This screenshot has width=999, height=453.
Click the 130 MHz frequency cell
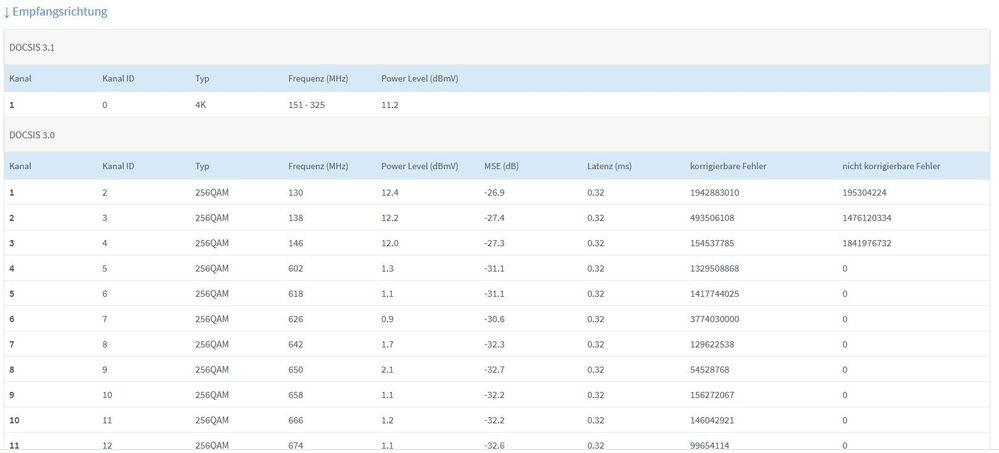click(x=296, y=192)
